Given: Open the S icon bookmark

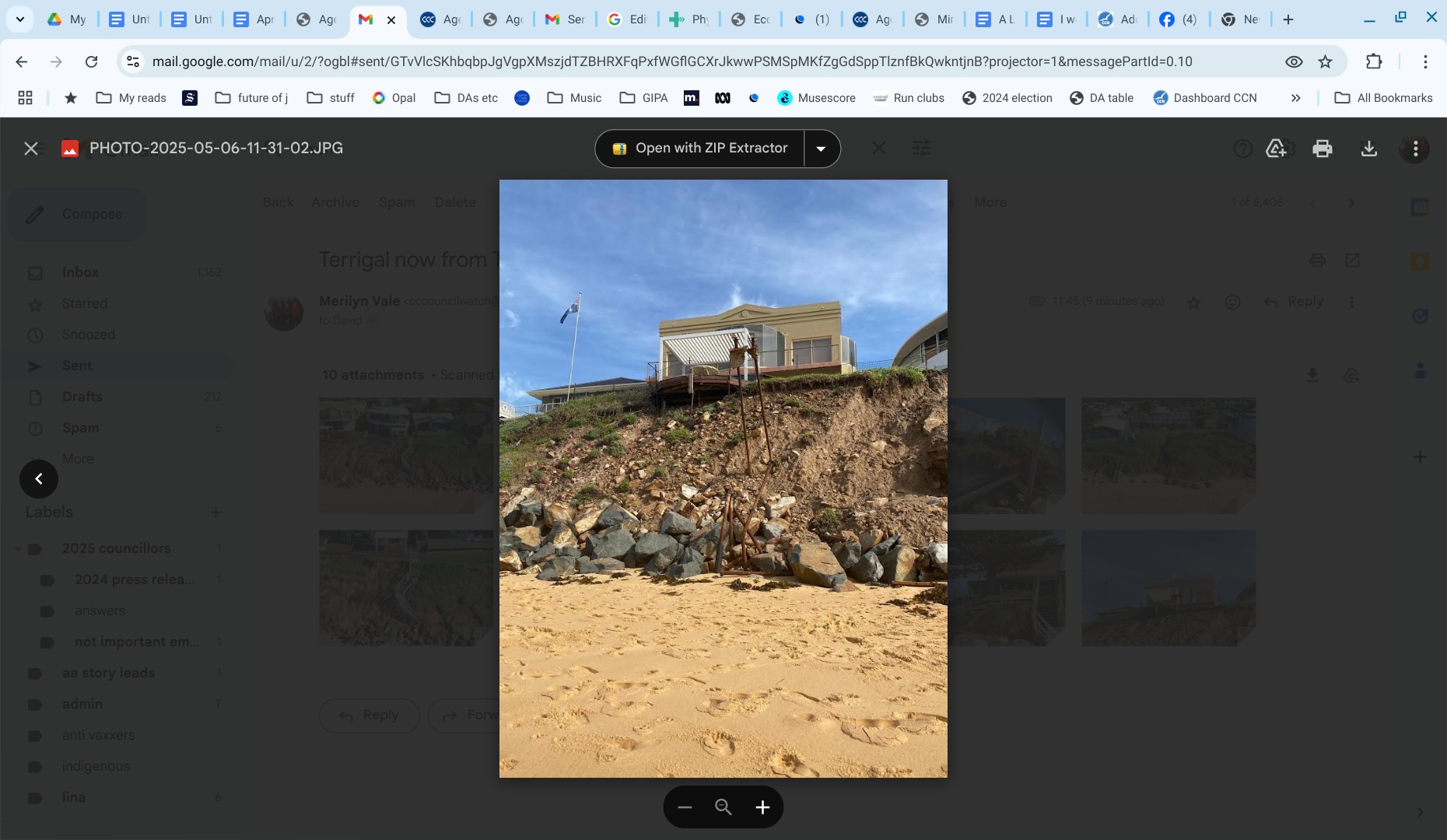Looking at the screenshot, I should point(190,98).
